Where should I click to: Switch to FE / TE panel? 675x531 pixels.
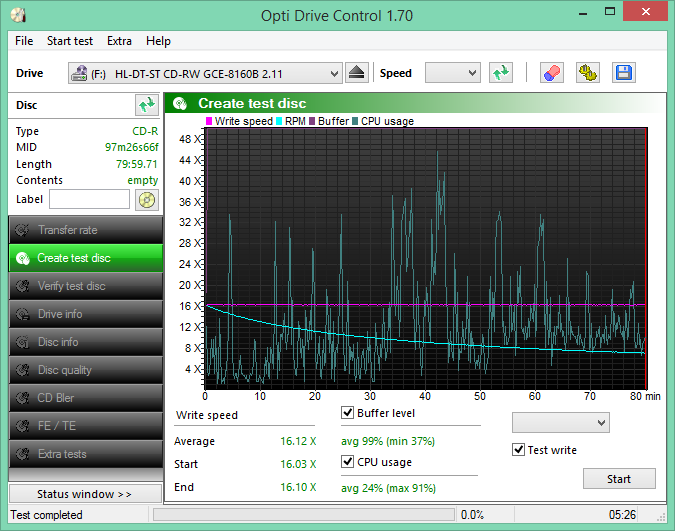(86, 426)
